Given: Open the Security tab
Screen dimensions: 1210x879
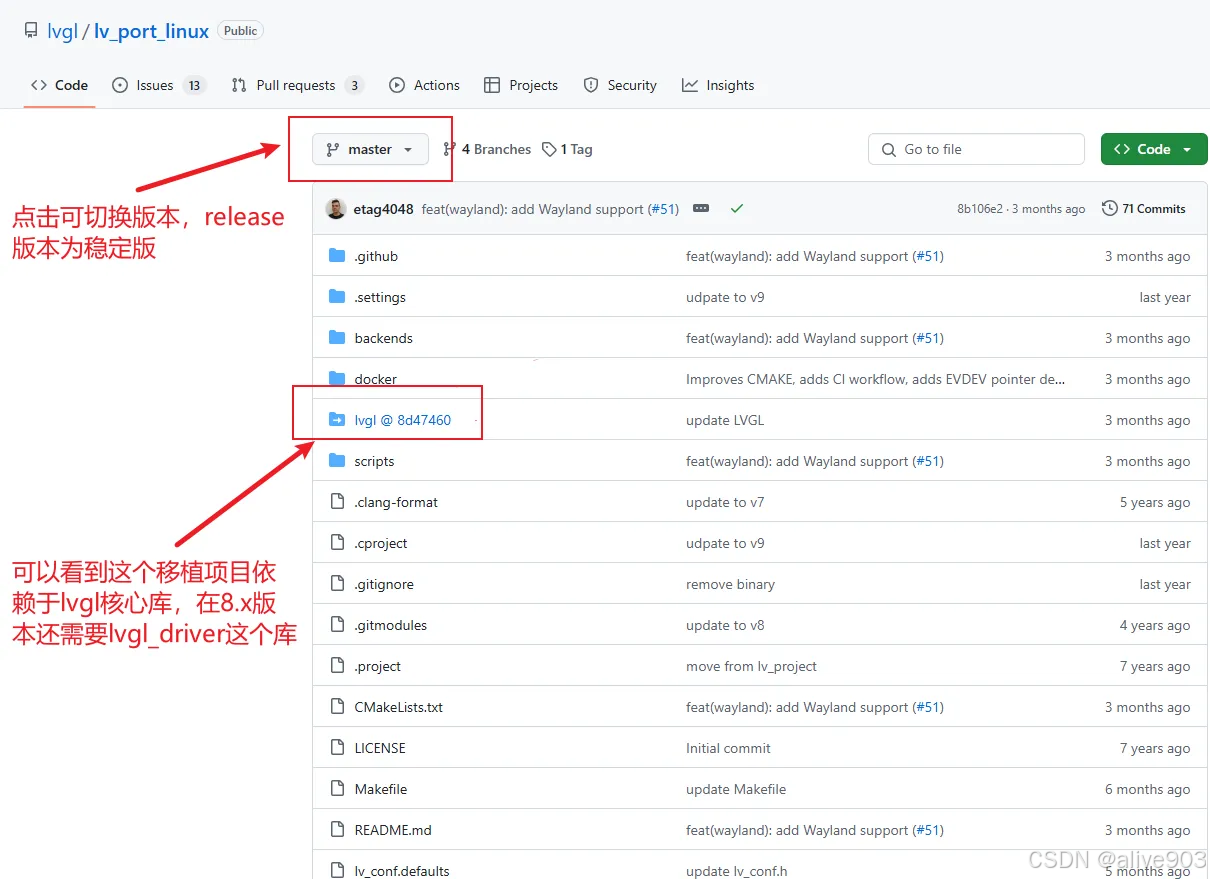Looking at the screenshot, I should click(x=620, y=85).
